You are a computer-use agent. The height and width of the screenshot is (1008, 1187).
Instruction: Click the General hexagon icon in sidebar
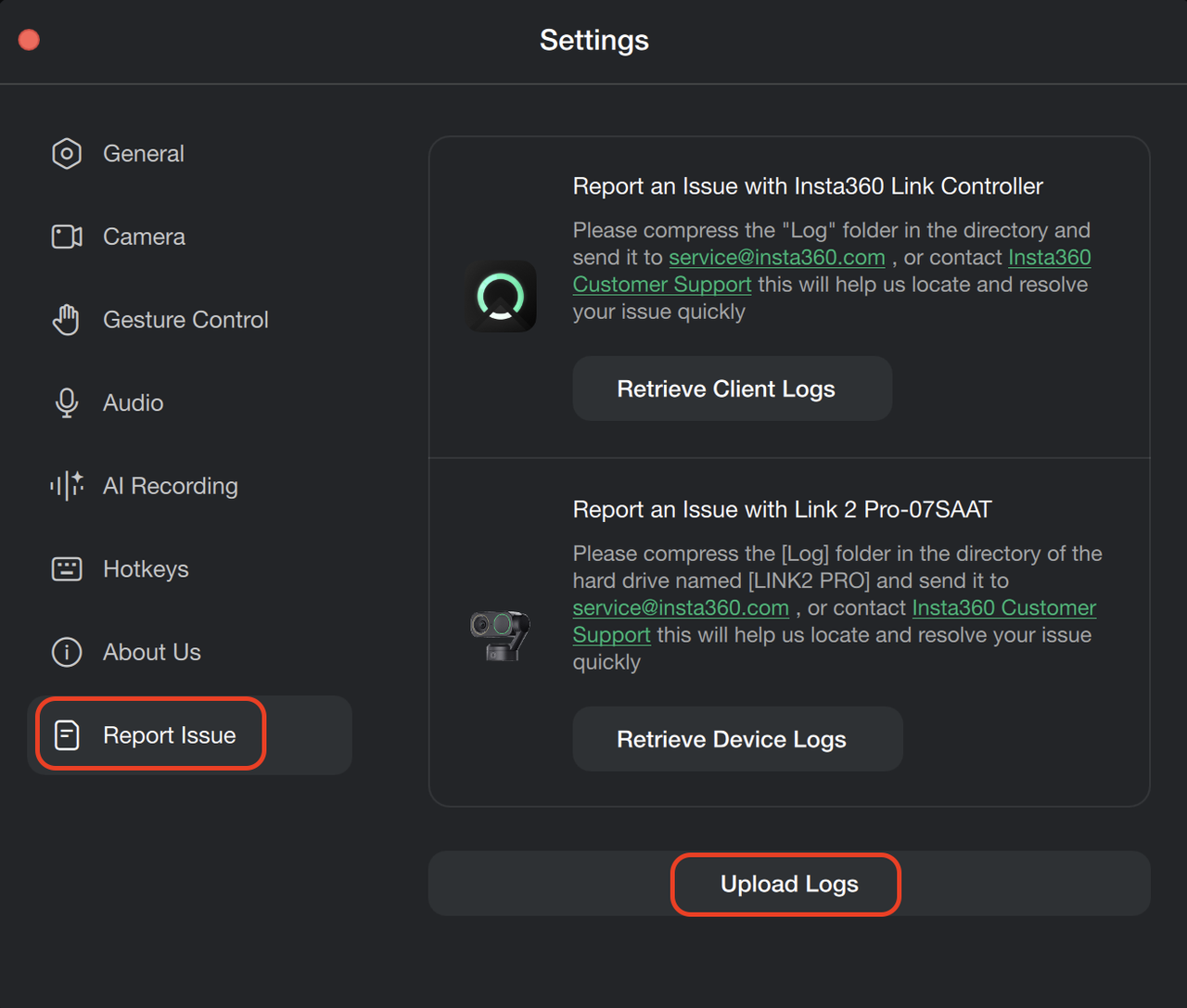click(x=67, y=154)
